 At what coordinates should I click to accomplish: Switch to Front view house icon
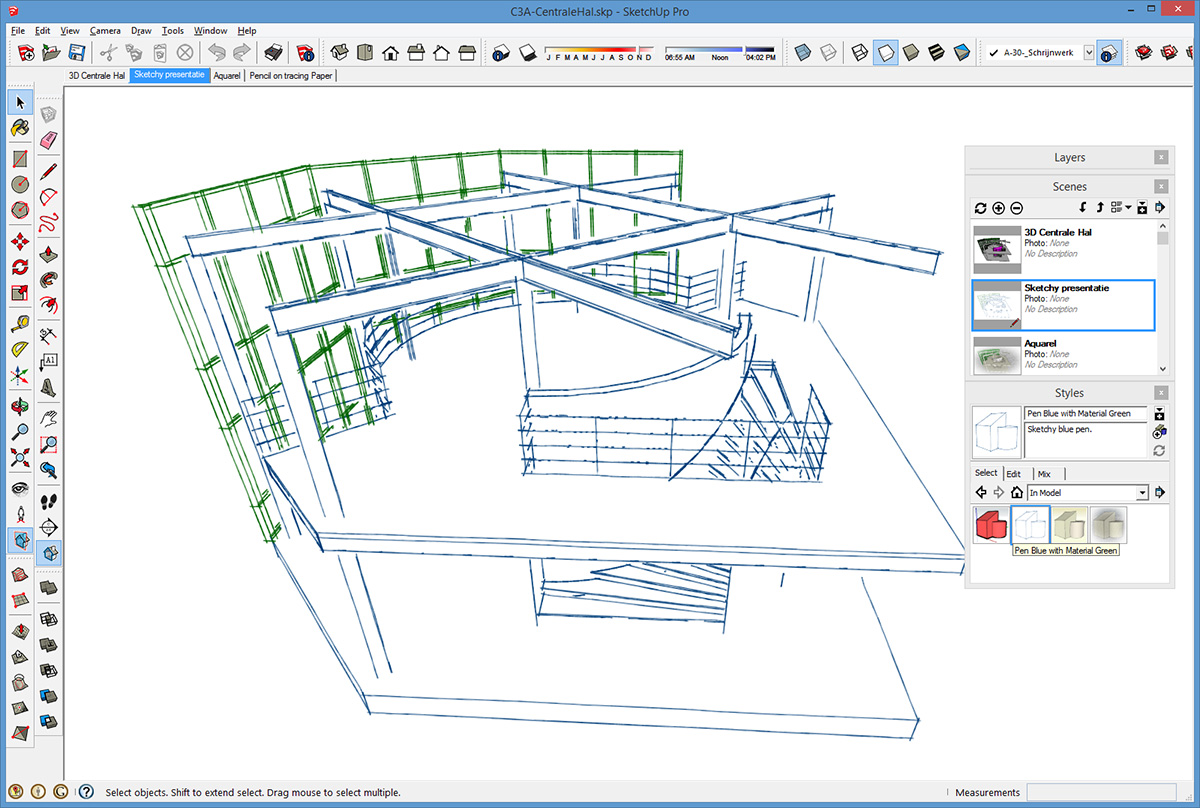(390, 53)
